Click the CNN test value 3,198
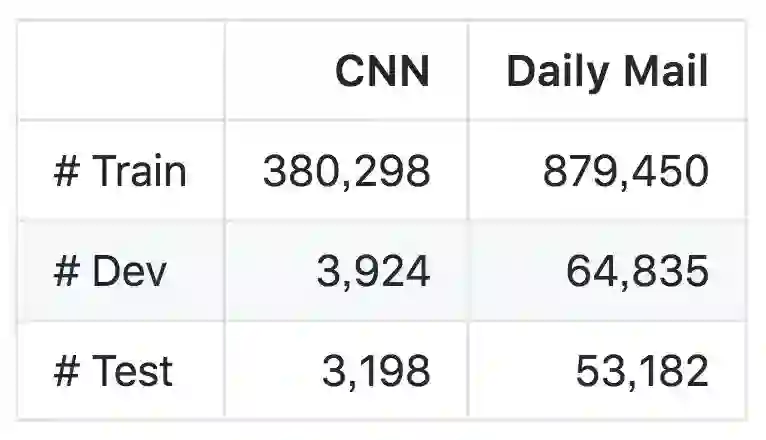 [375, 371]
